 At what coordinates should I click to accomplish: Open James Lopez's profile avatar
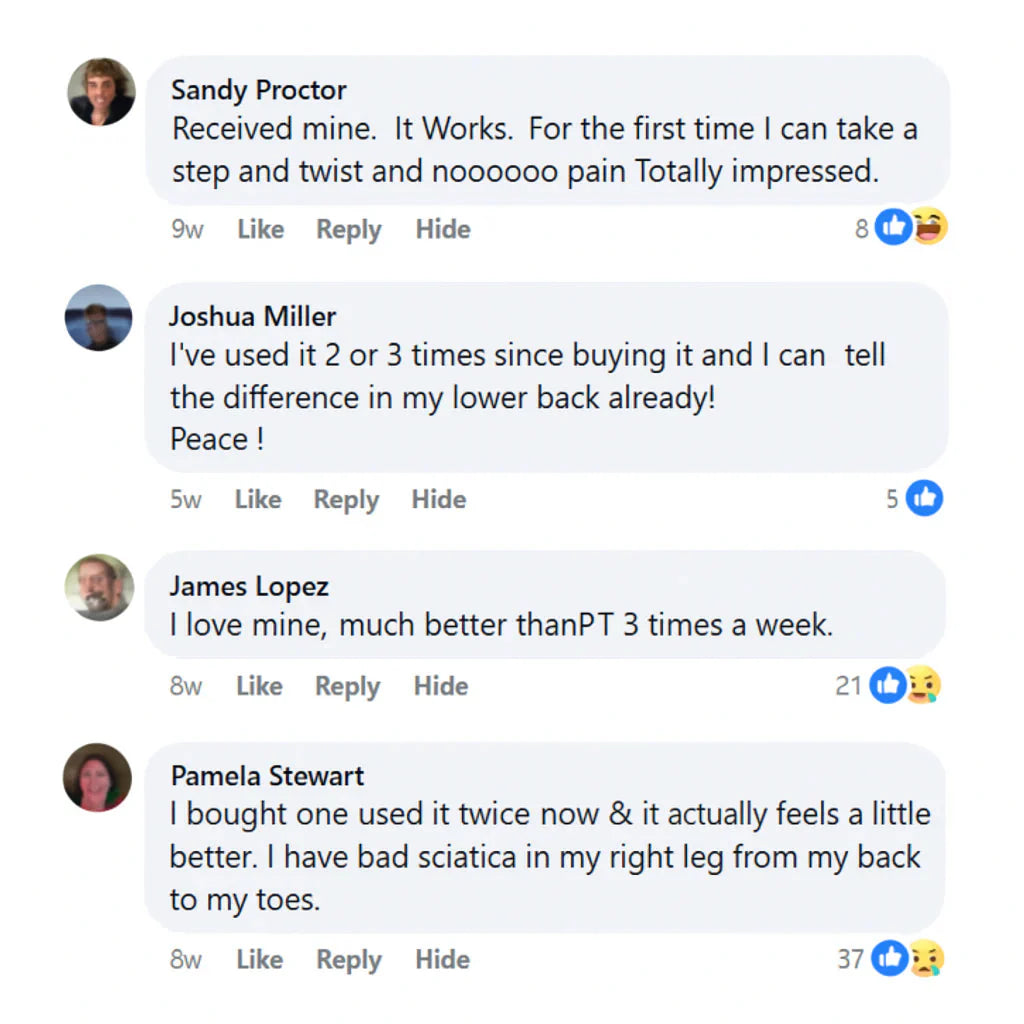click(99, 587)
